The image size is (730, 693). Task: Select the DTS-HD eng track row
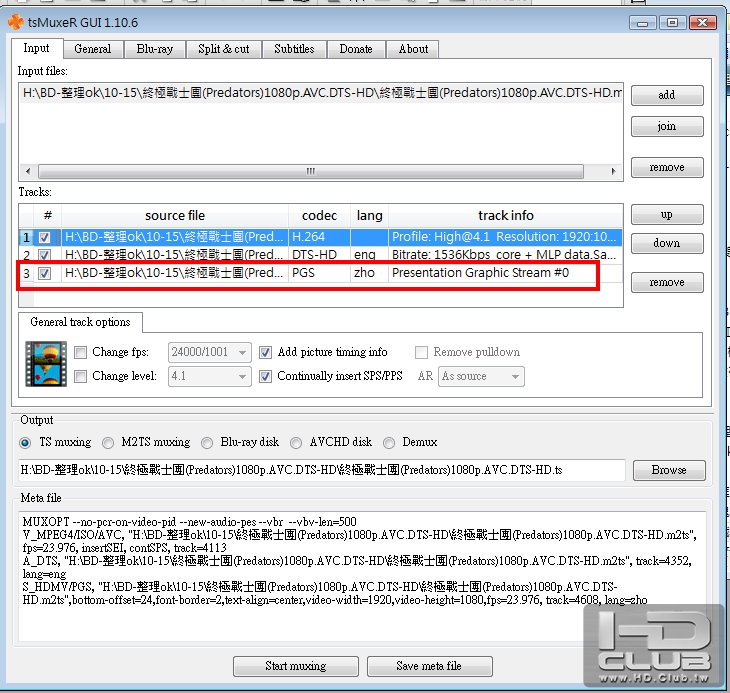point(320,255)
